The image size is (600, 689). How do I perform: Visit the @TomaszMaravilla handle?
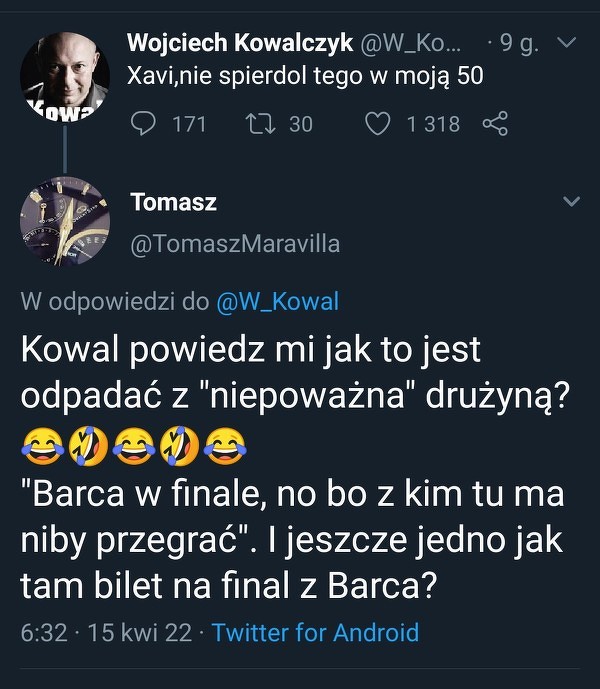click(235, 244)
